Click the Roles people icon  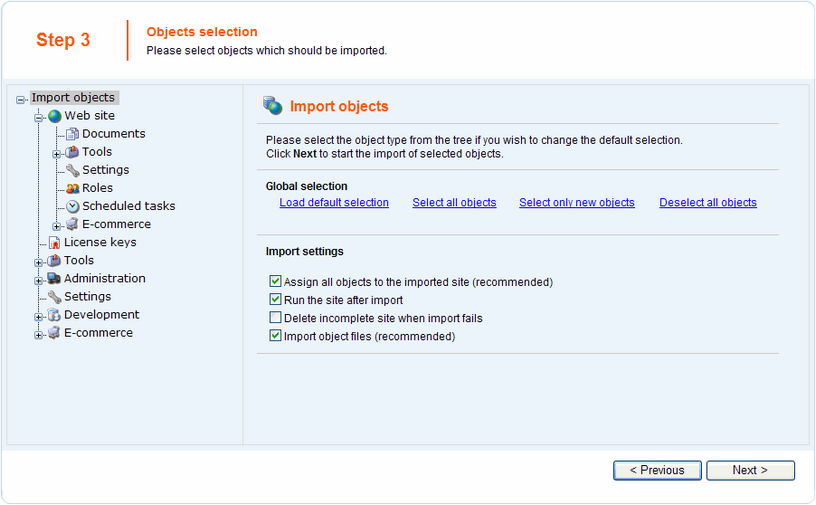pyautogui.click(x=73, y=188)
